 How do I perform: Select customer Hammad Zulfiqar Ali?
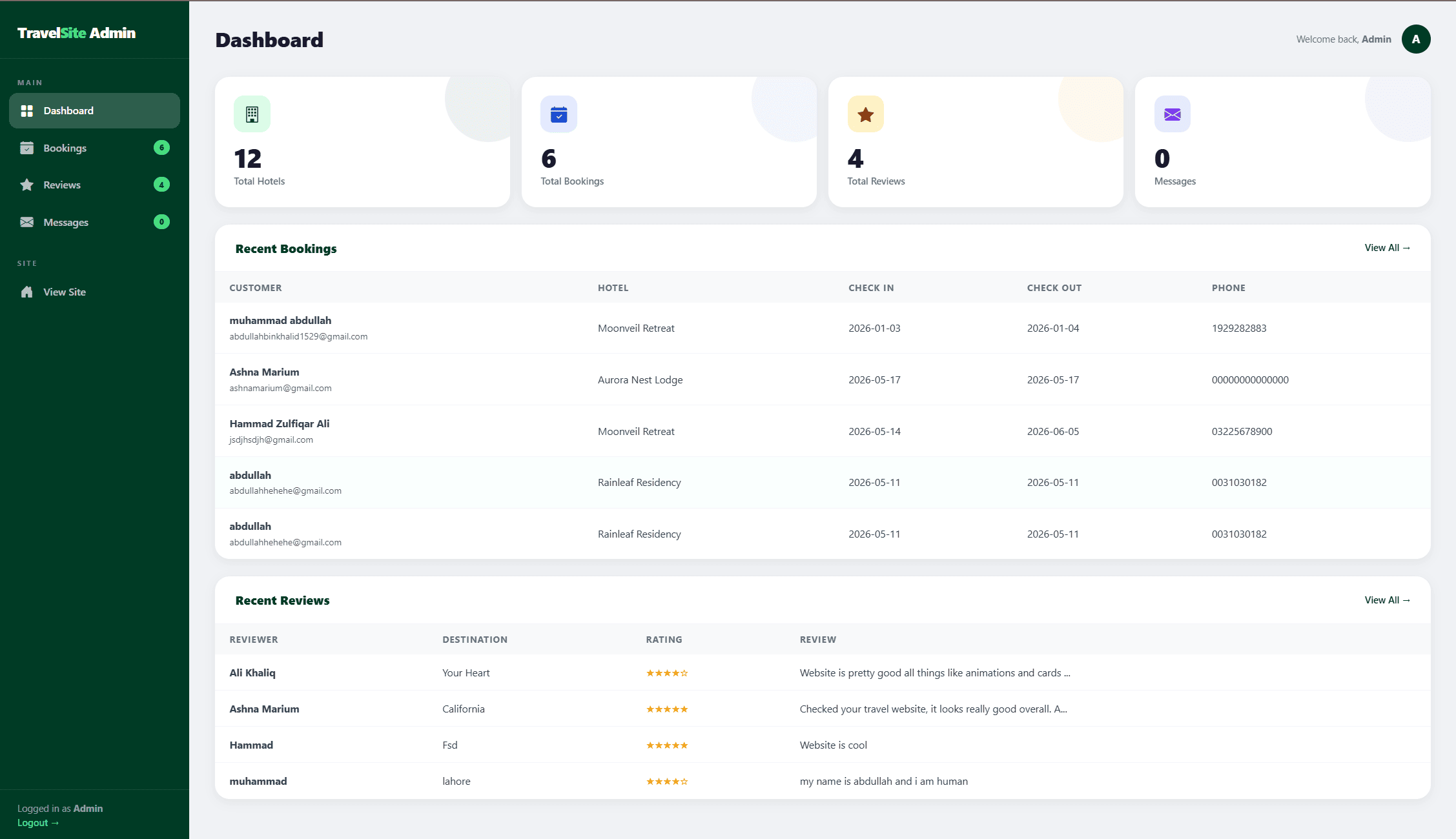coord(280,423)
